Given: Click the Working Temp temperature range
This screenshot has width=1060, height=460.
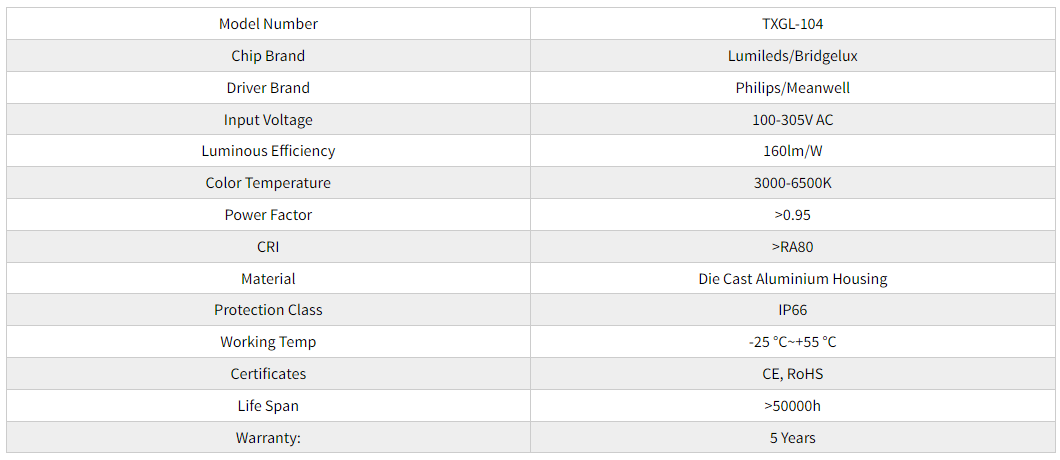Looking at the screenshot, I should click(x=792, y=342).
